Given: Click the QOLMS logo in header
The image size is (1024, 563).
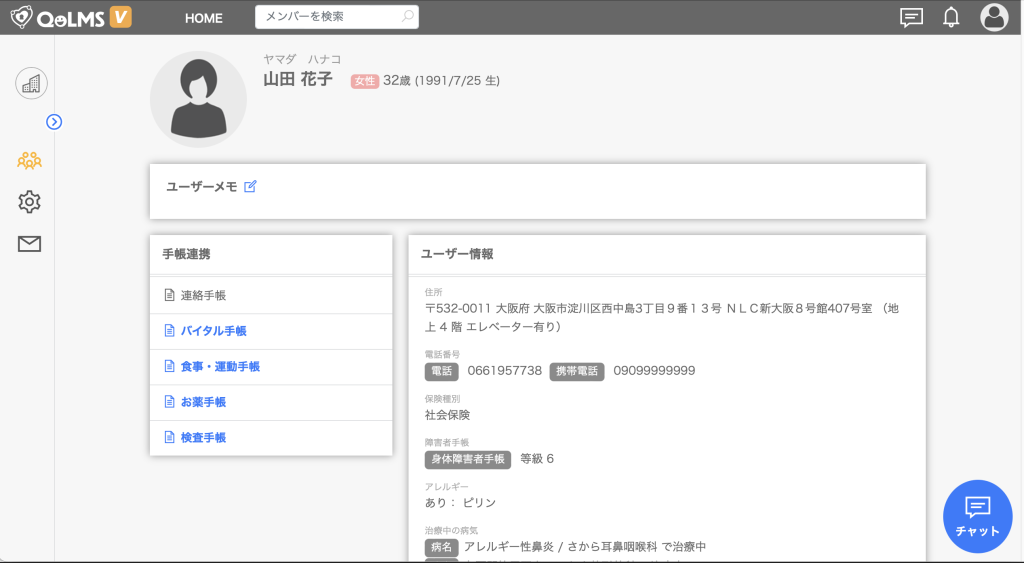Looking at the screenshot, I should click(70, 17).
